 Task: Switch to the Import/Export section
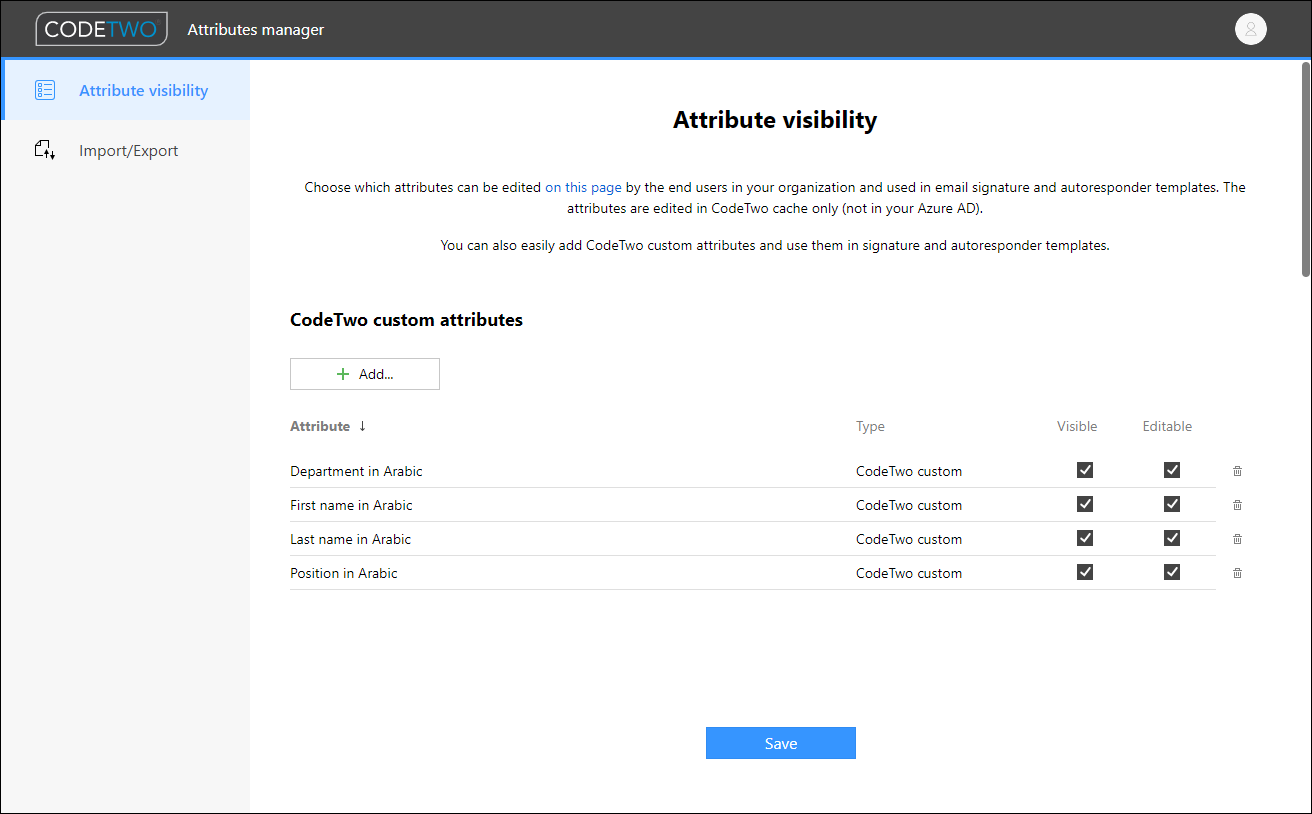tap(126, 151)
